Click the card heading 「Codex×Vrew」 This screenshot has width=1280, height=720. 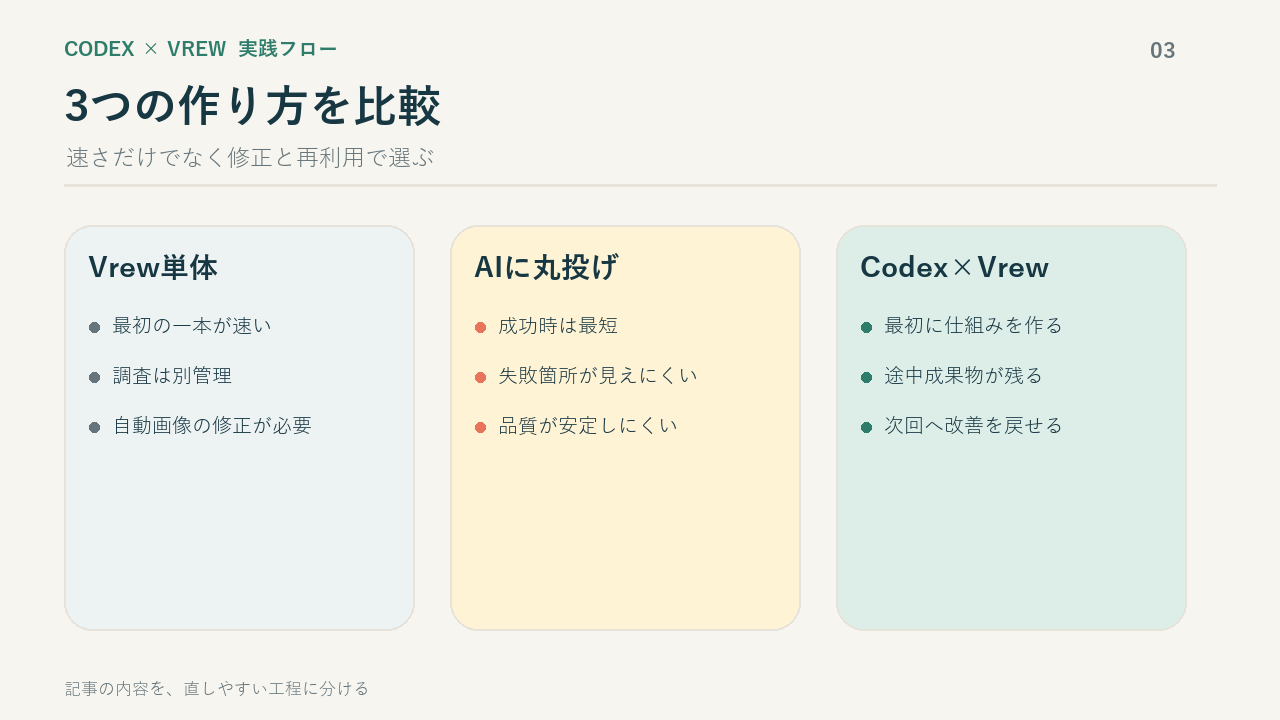click(954, 267)
